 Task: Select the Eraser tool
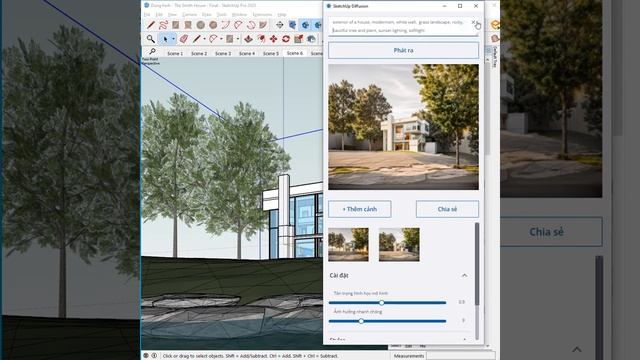click(184, 39)
